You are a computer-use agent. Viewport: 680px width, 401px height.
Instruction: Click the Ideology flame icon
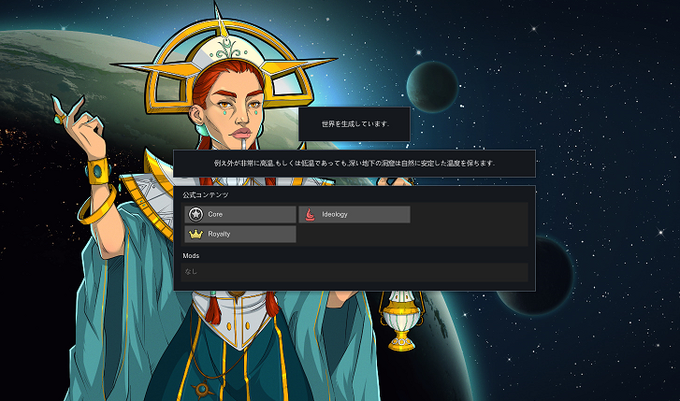pyautogui.click(x=310, y=214)
